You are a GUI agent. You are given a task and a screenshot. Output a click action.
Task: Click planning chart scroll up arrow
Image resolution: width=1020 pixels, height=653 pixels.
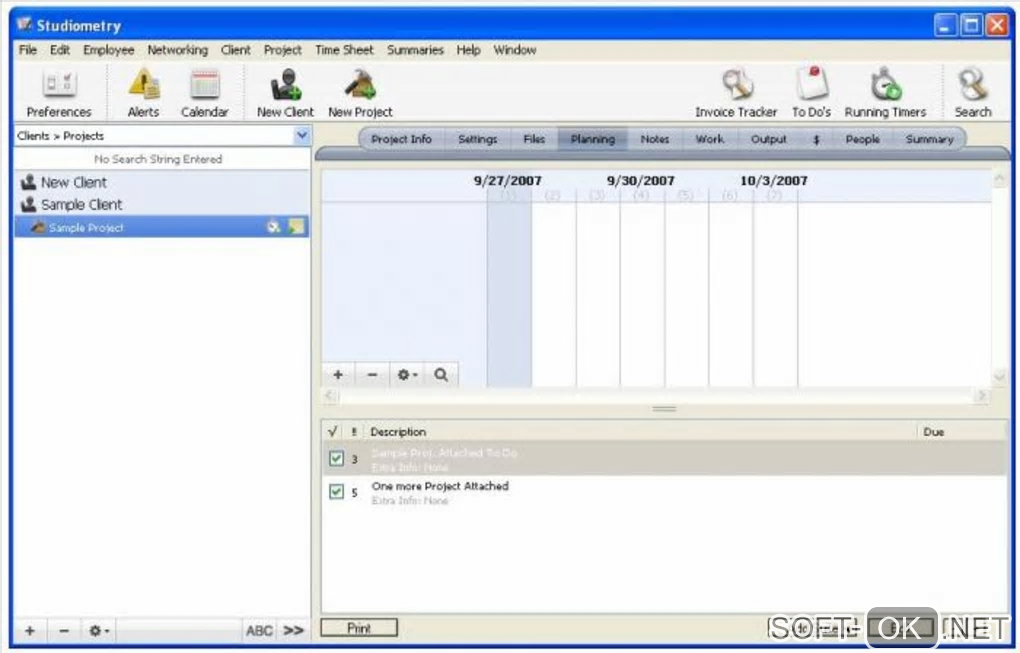pos(999,179)
